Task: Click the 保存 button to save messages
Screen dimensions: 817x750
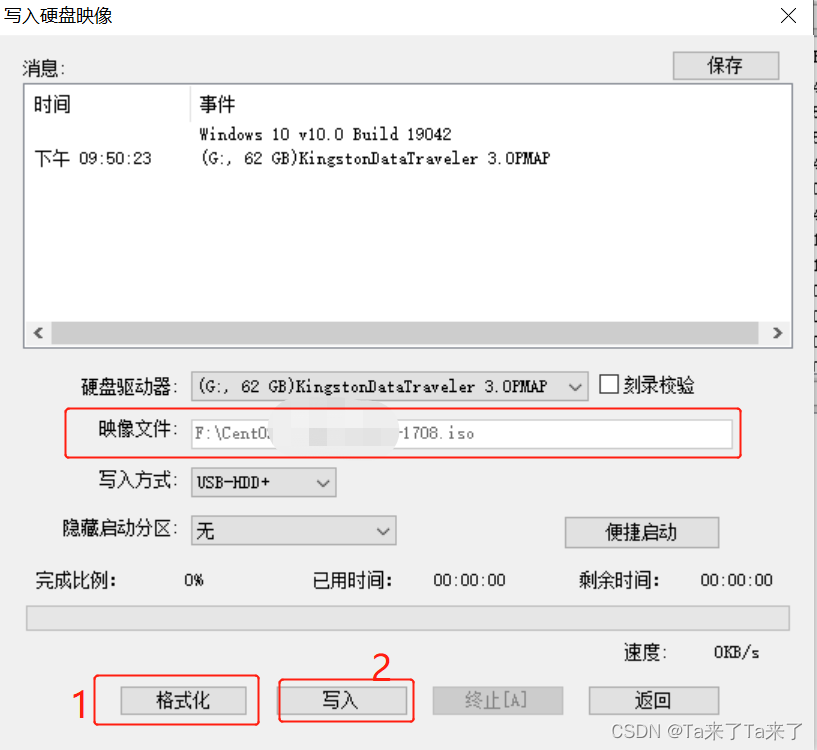Action: point(726,66)
